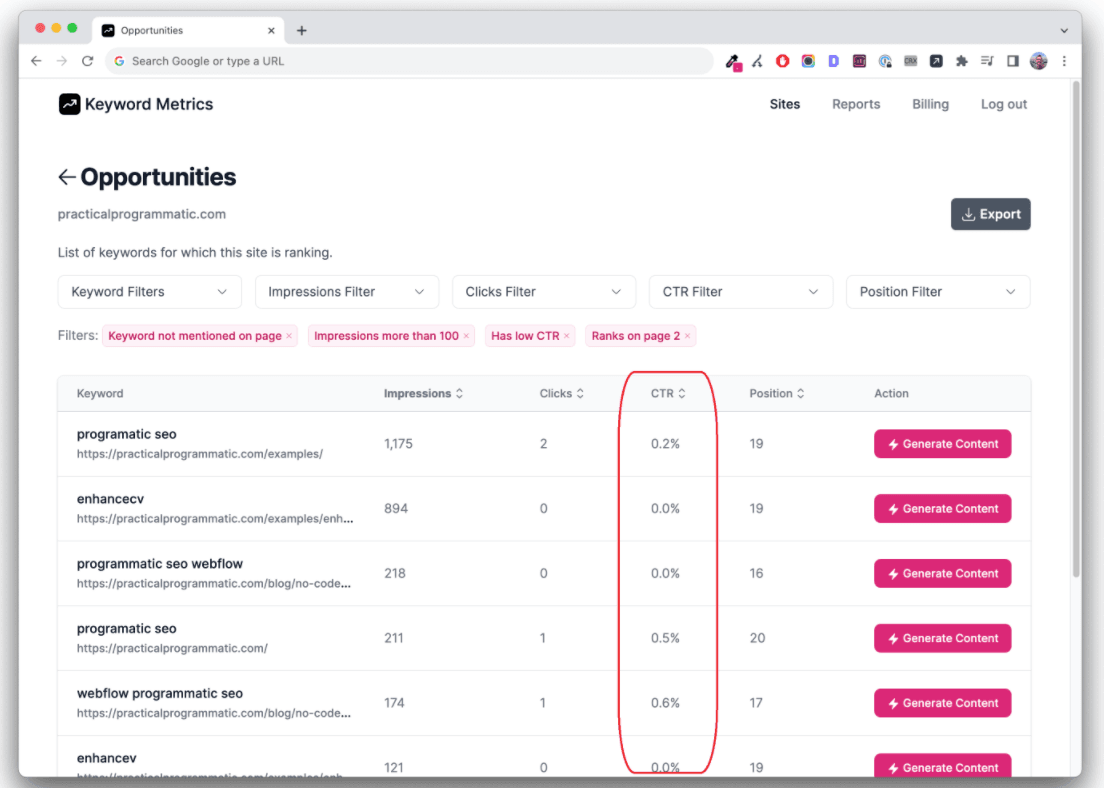Open the browser extensions puzzle icon
The width and height of the screenshot is (1104, 788).
tap(961, 61)
